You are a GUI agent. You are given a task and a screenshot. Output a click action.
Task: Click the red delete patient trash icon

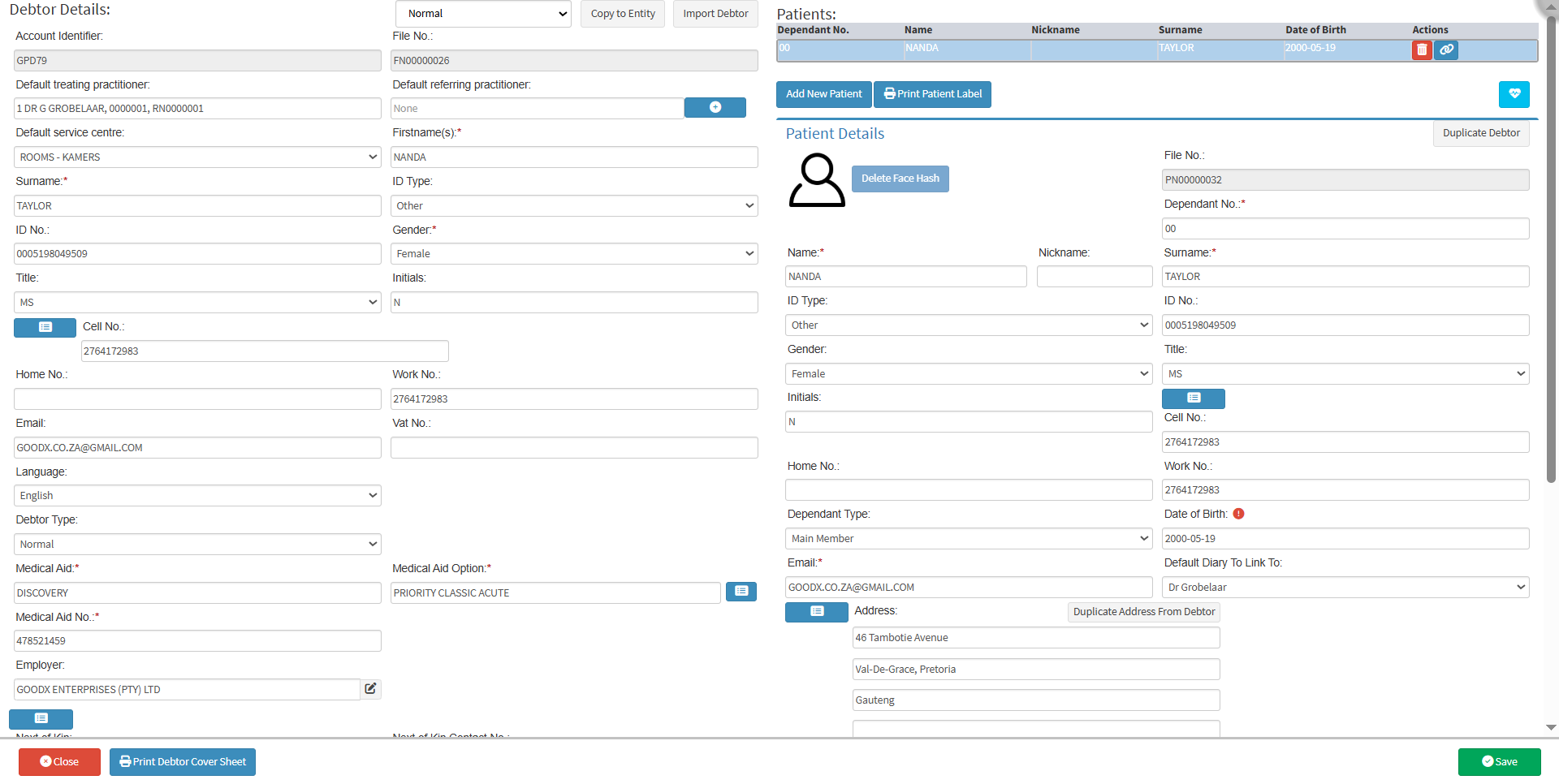click(1421, 50)
